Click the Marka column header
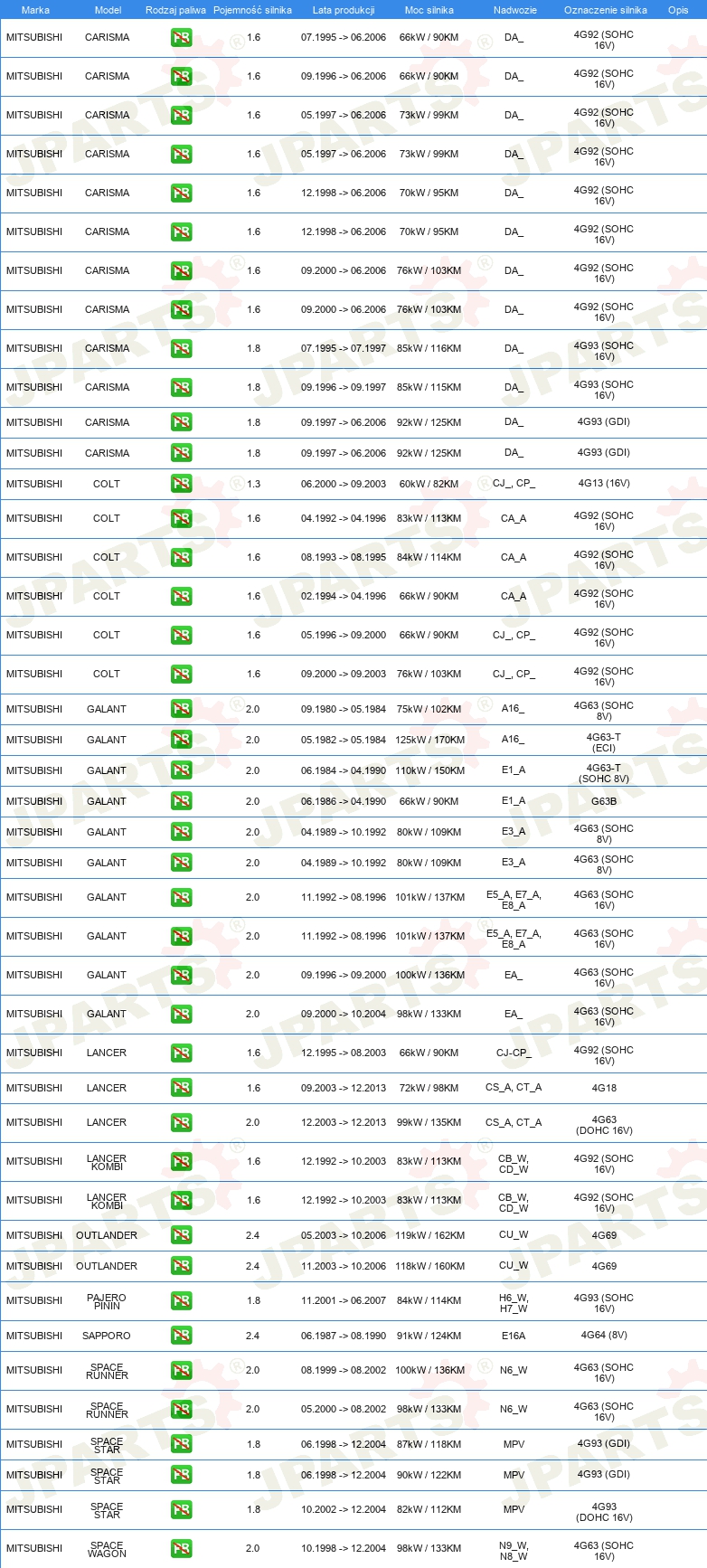 [35, 10]
